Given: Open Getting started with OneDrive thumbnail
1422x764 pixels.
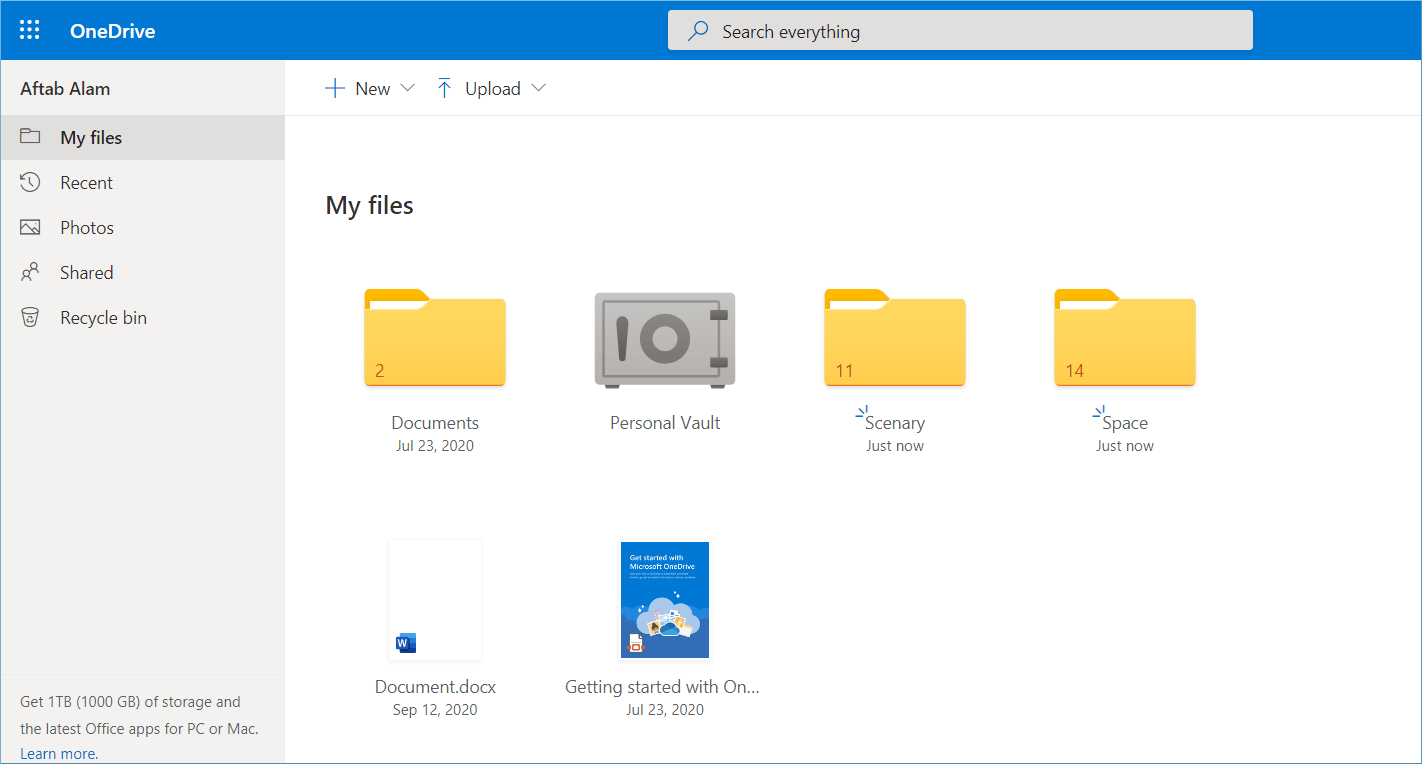Looking at the screenshot, I should 665,600.
